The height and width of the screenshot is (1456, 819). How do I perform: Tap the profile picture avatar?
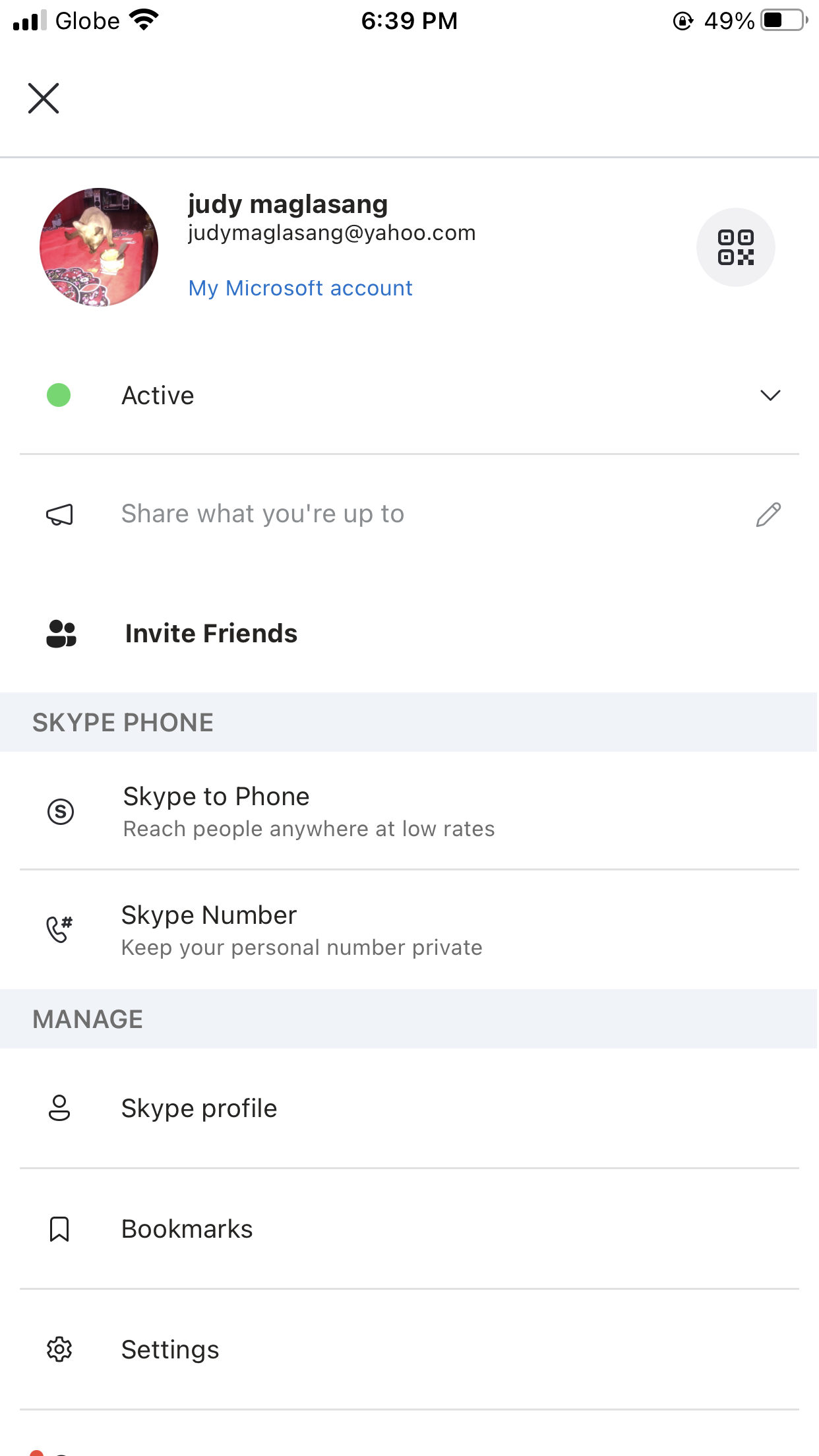(x=99, y=247)
